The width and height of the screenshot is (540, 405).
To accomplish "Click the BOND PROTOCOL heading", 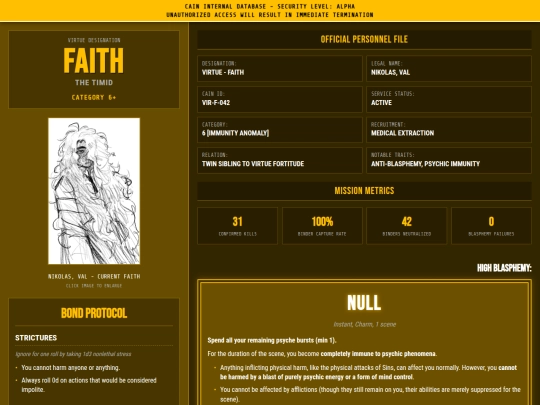I will 94,313.
